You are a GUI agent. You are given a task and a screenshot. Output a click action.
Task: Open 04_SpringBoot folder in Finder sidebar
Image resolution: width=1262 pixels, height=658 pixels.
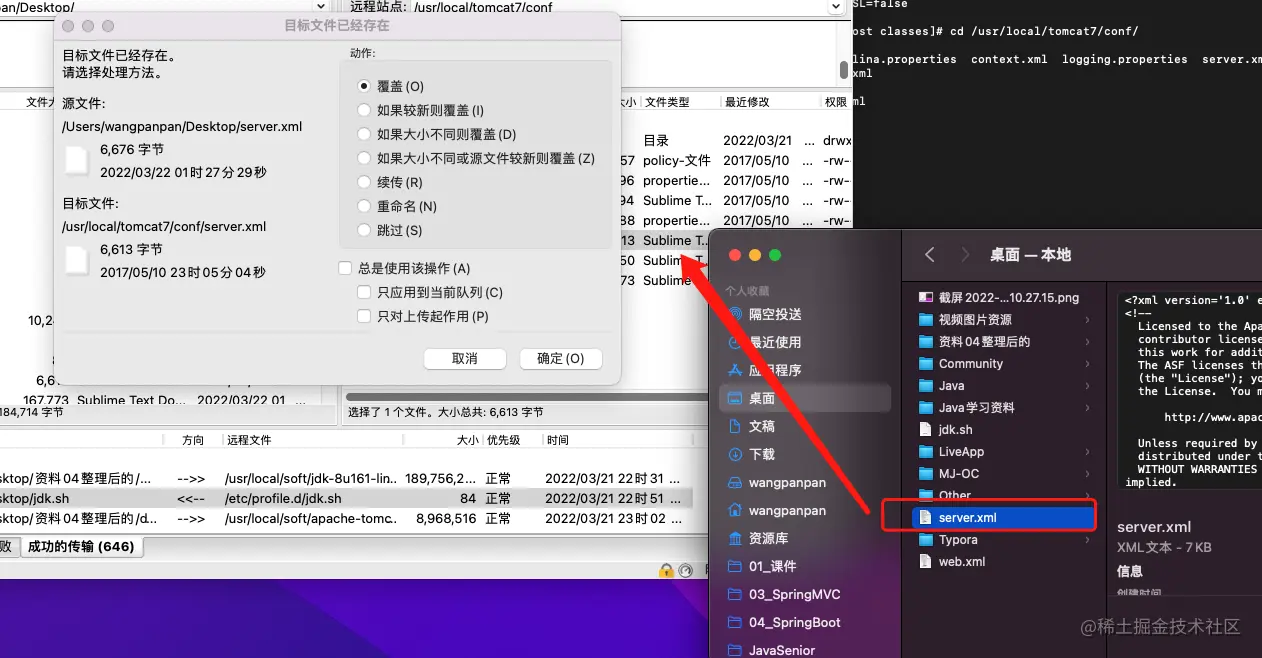[x=785, y=622]
